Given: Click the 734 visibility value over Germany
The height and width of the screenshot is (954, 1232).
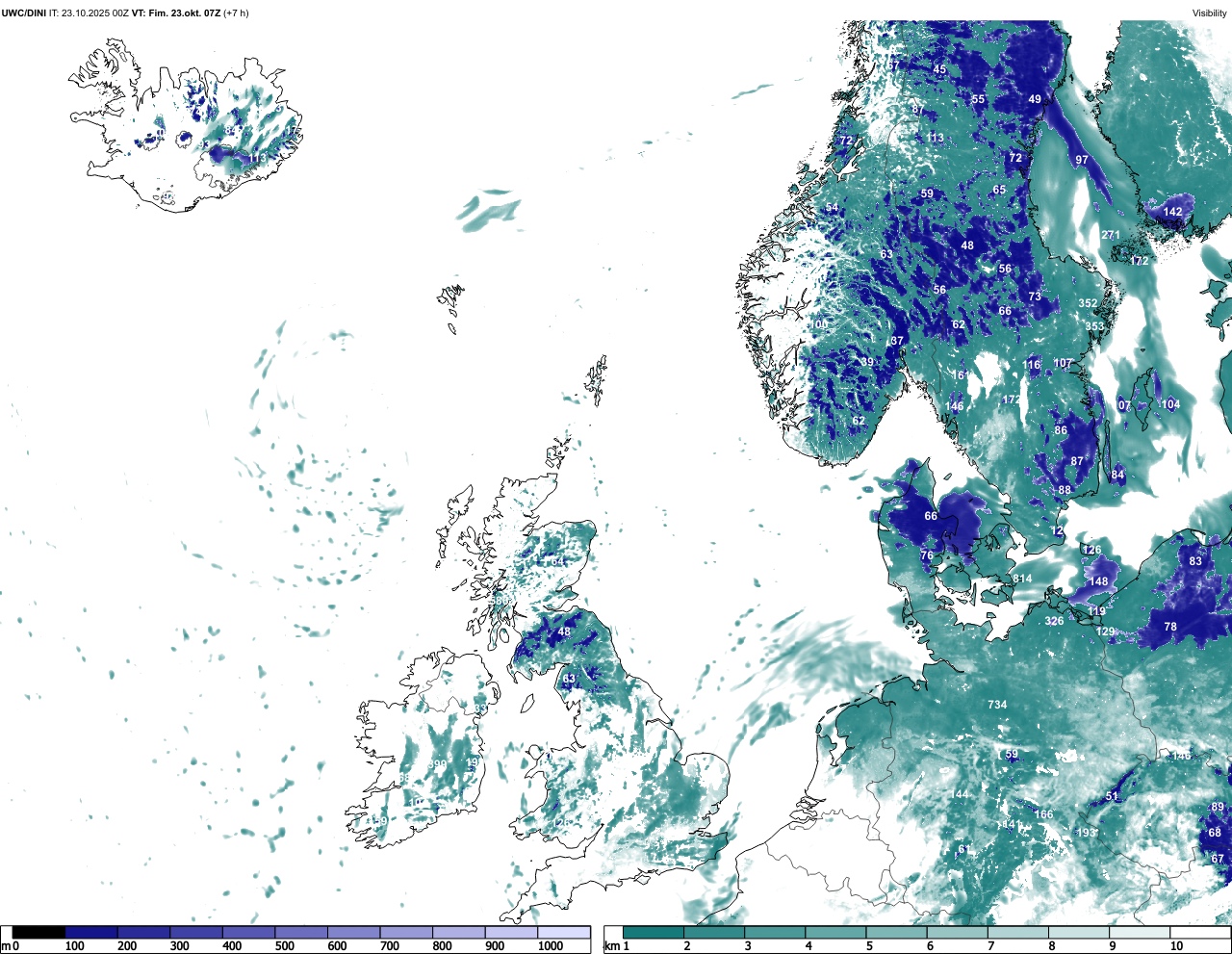Looking at the screenshot, I should click(997, 705).
